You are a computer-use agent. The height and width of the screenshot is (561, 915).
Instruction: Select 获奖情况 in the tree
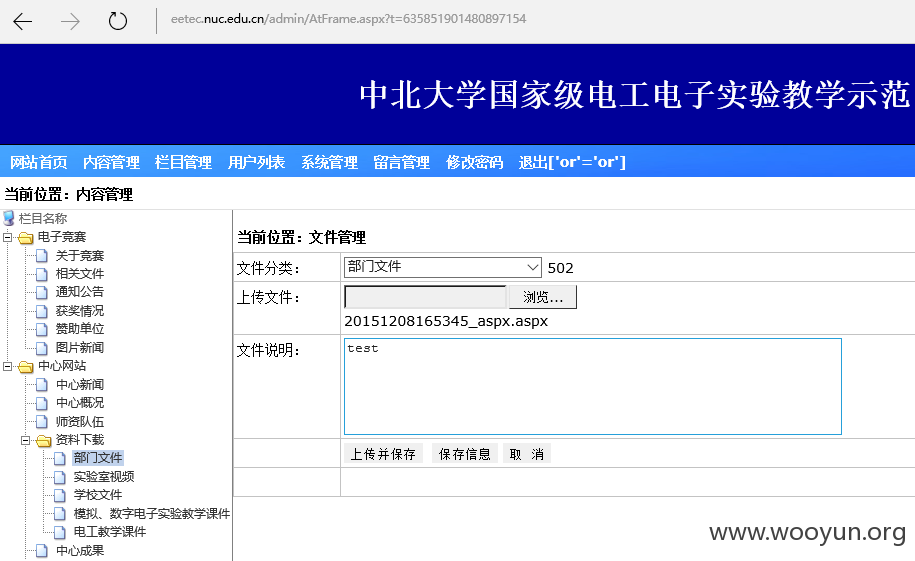click(80, 311)
